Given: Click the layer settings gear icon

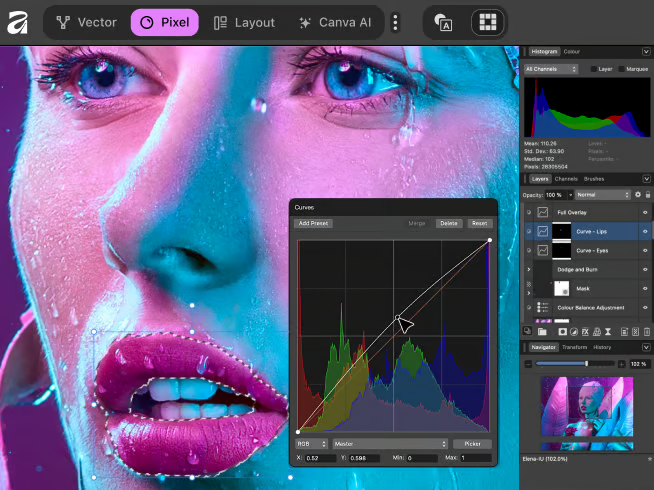Looking at the screenshot, I should (x=637, y=194).
